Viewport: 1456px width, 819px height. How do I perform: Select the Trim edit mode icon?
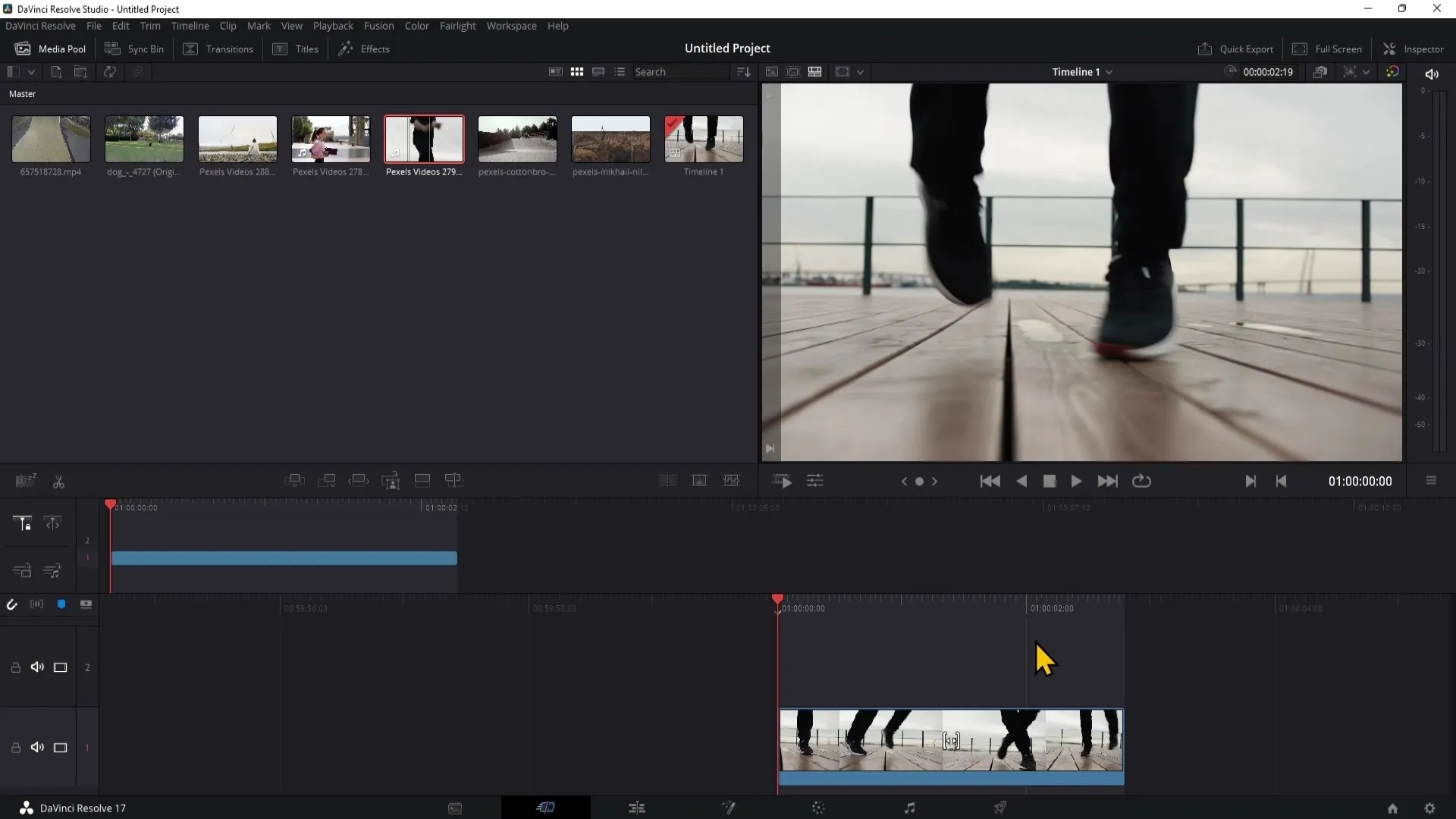coord(52,523)
